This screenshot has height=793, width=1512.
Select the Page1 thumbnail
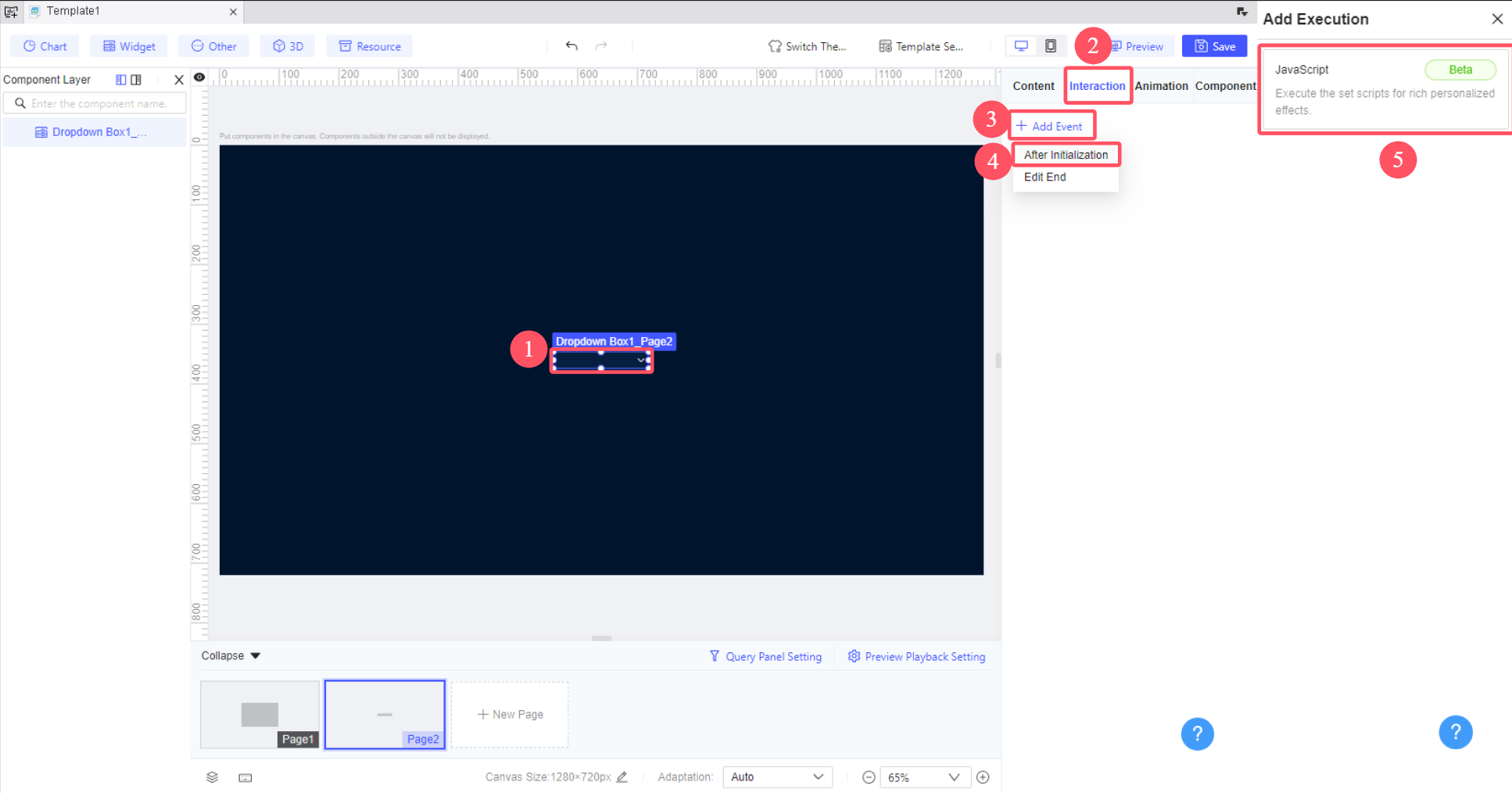coord(260,715)
